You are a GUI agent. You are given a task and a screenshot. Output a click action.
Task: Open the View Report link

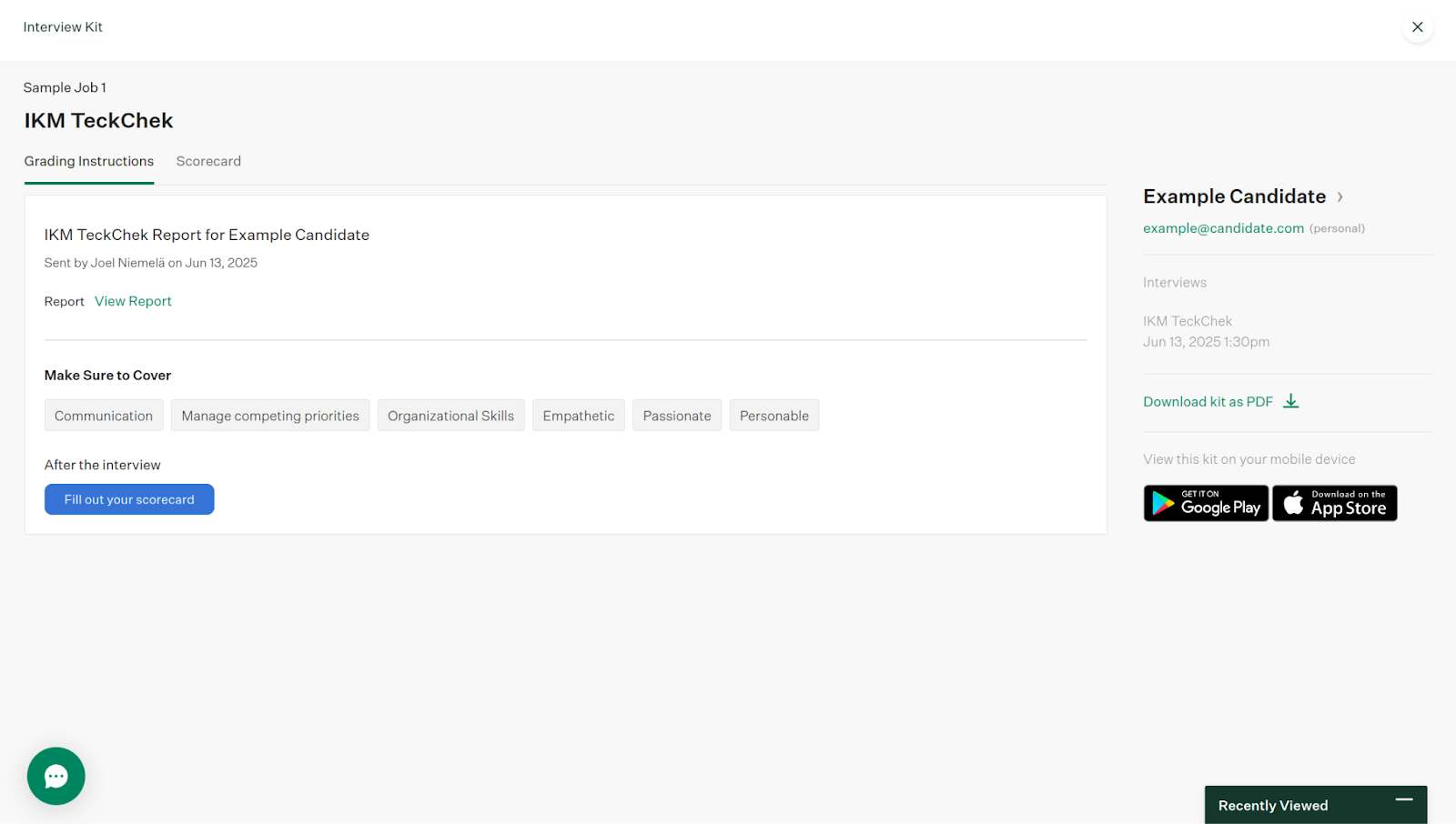[133, 301]
